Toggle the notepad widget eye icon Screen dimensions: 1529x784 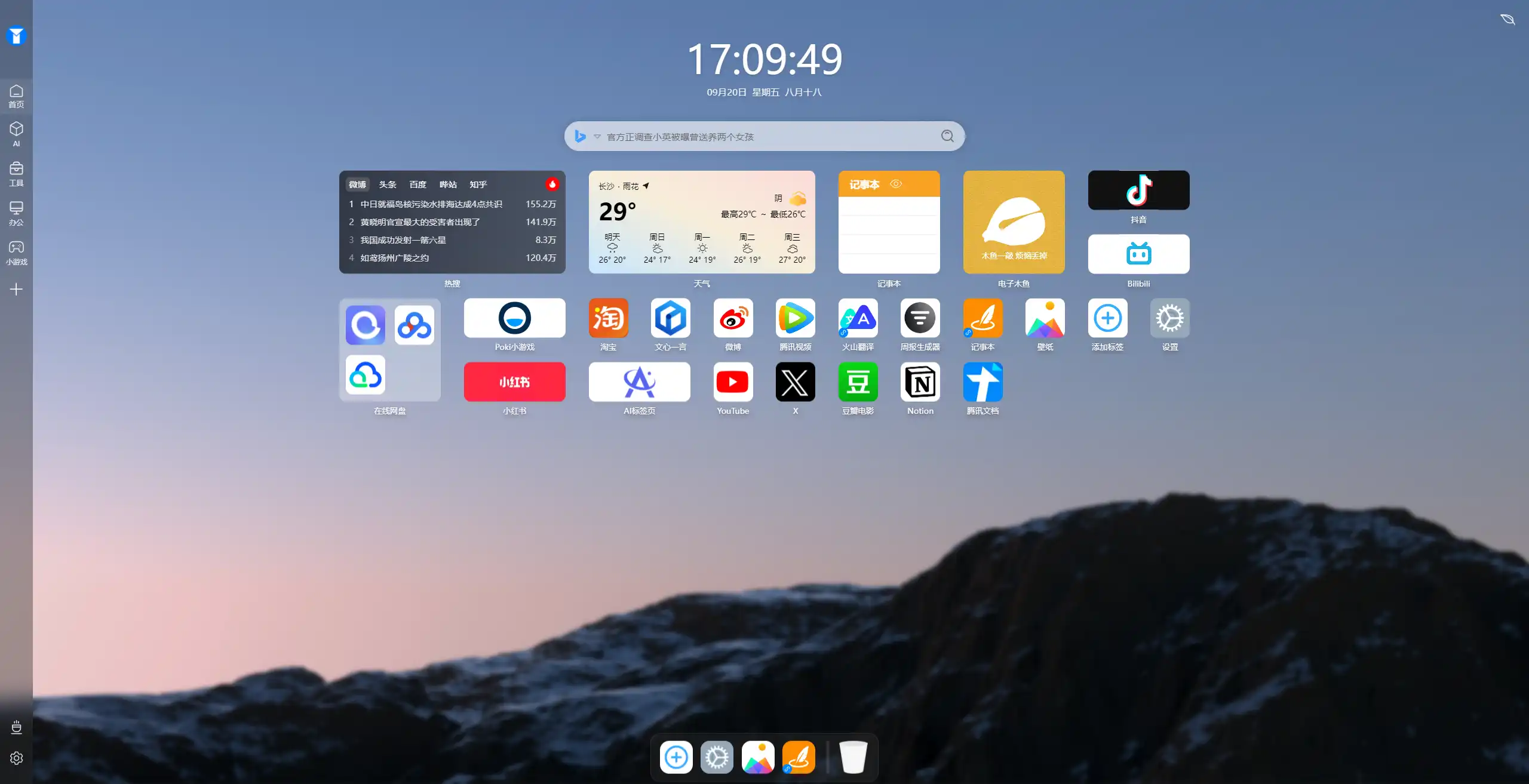point(896,184)
